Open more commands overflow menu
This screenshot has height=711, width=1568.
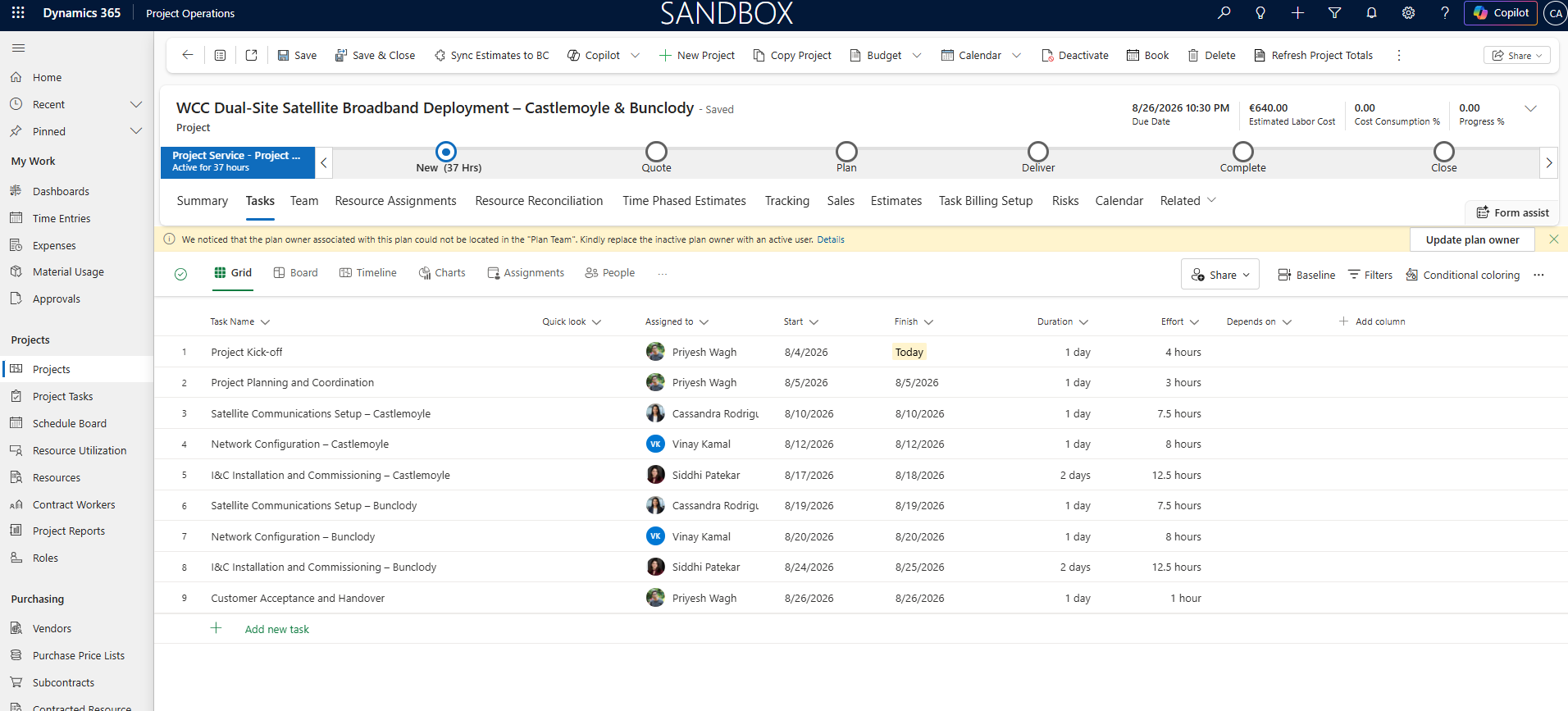(x=1399, y=55)
